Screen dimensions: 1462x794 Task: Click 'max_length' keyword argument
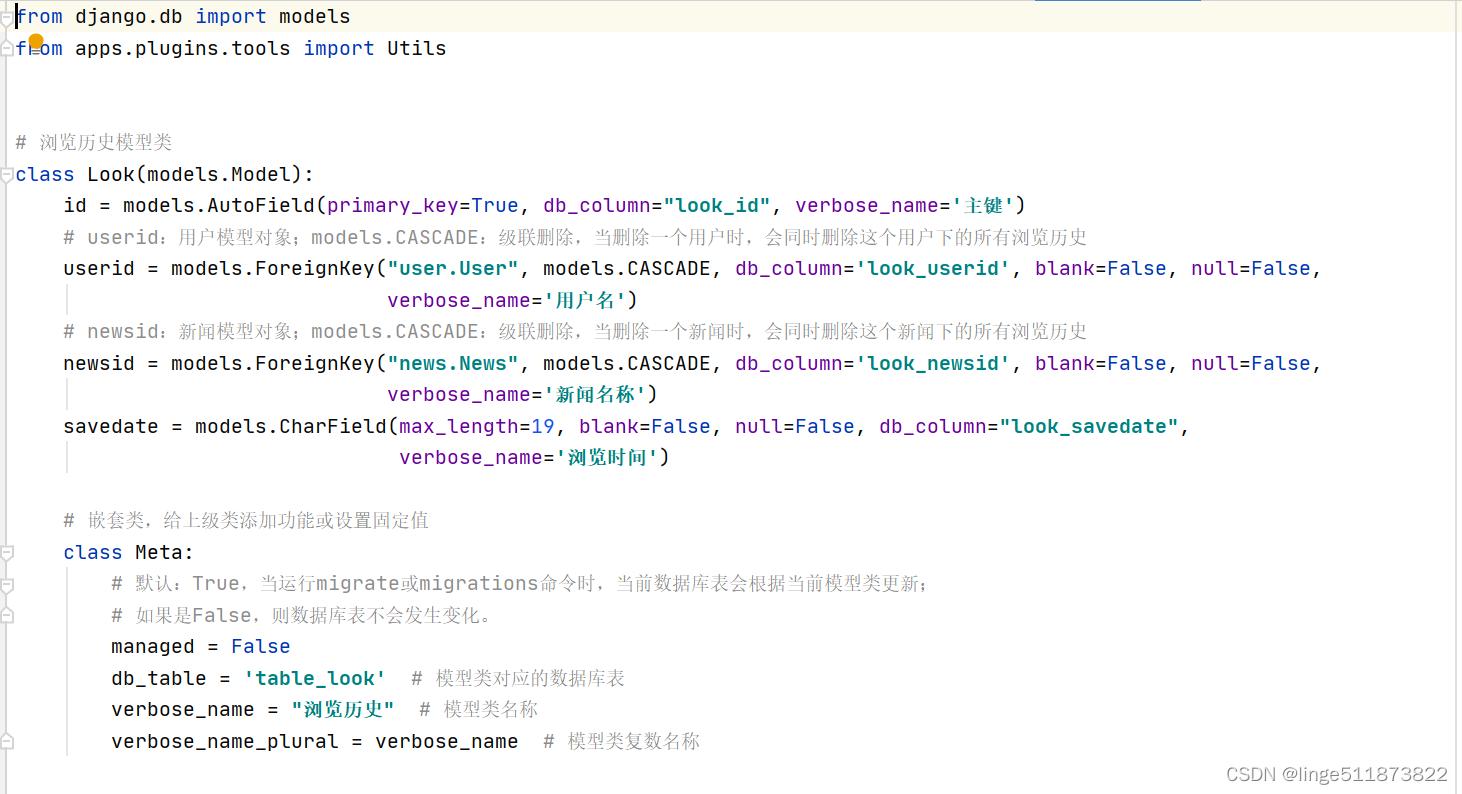(459, 426)
